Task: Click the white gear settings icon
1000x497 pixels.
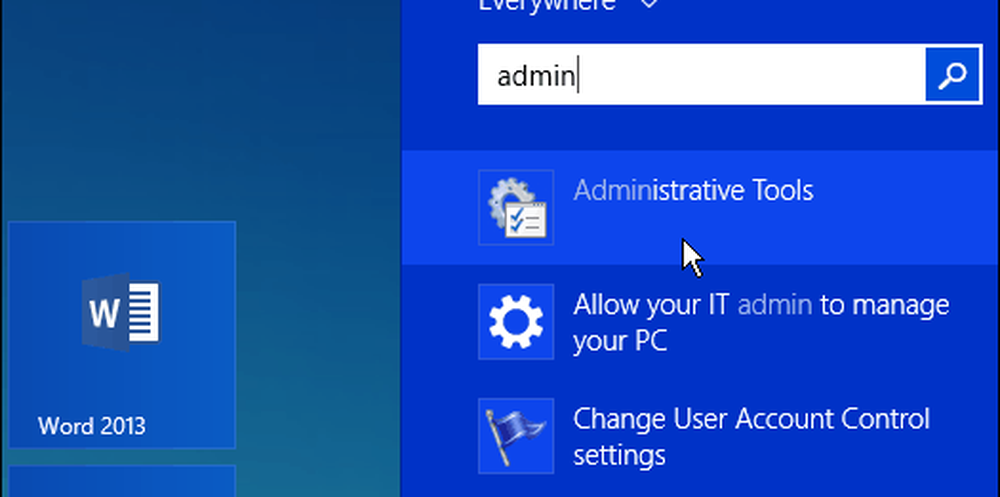Action: tap(516, 322)
